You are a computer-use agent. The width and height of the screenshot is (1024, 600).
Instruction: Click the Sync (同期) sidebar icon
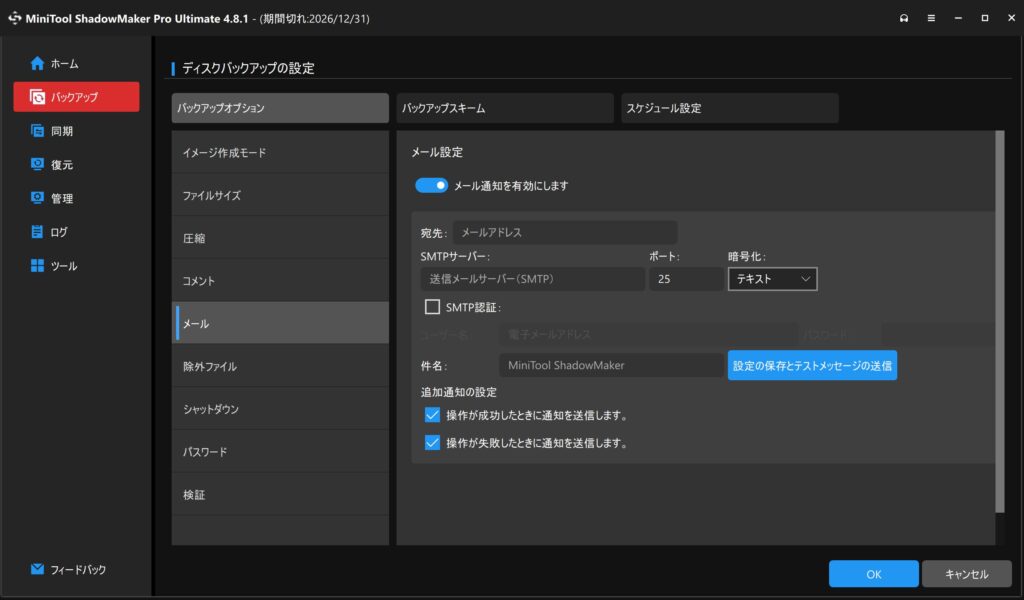click(x=37, y=131)
